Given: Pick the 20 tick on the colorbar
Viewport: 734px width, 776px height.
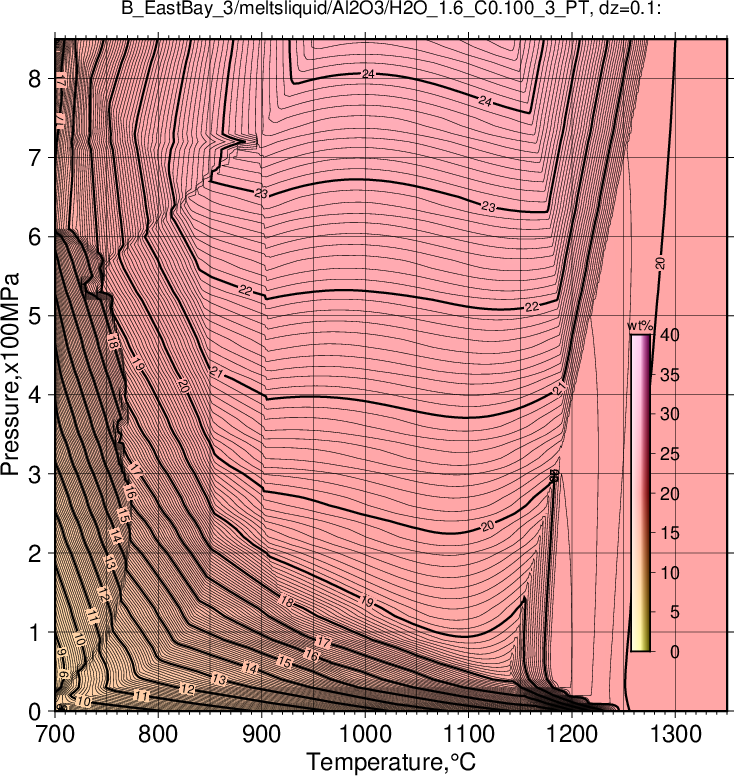Looking at the screenshot, I should pyautogui.click(x=669, y=493).
